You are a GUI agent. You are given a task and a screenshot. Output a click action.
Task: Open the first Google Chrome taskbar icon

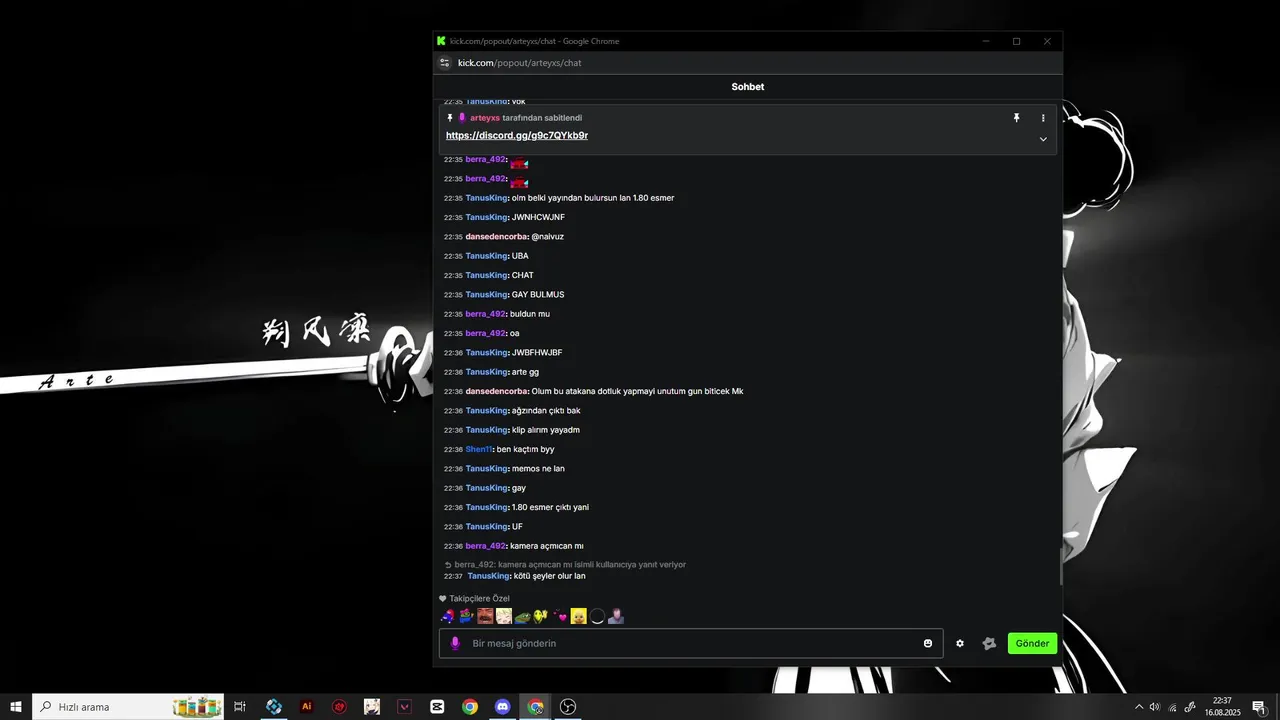pos(470,707)
